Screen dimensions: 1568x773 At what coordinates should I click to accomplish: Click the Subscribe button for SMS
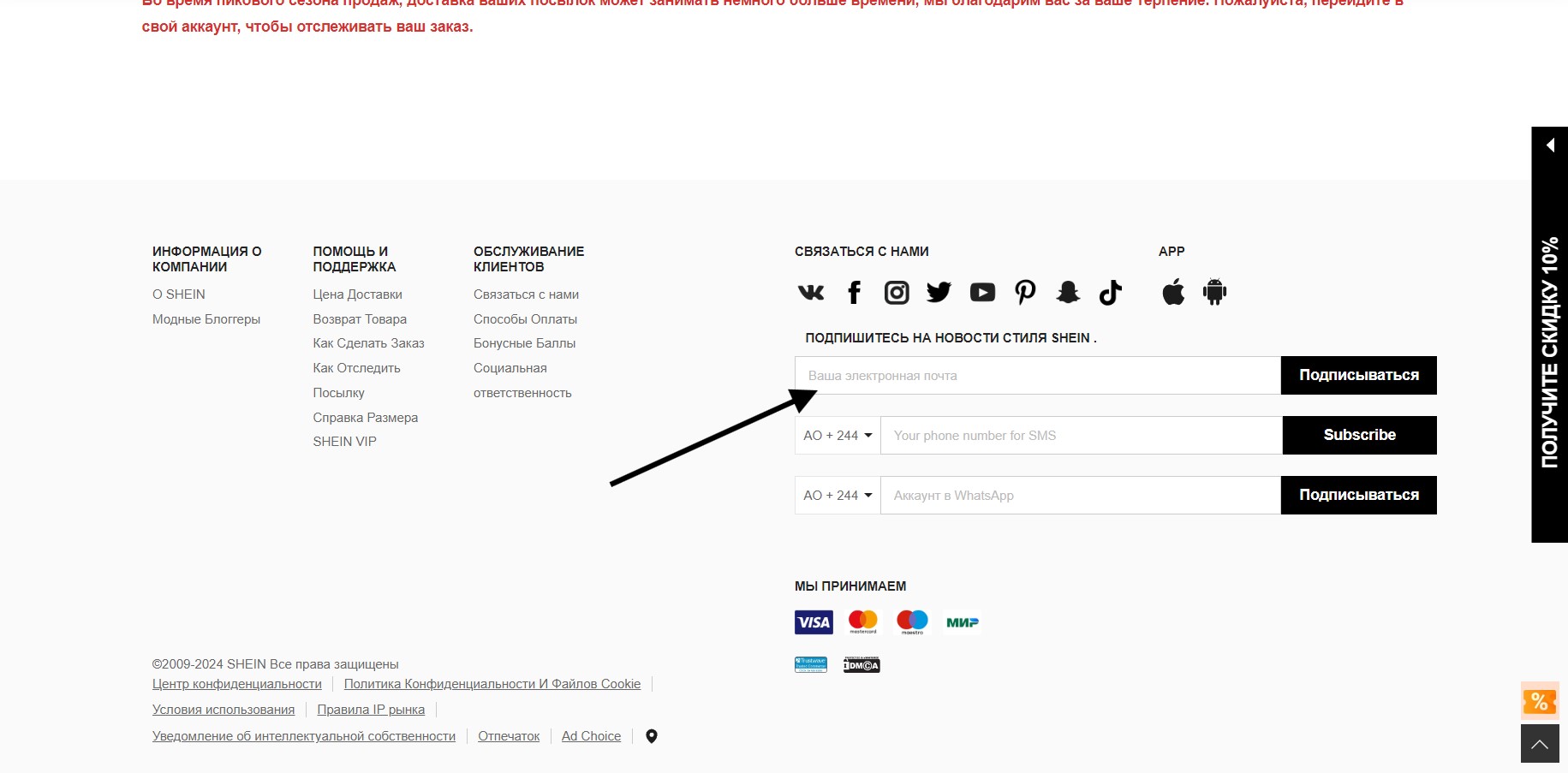1359,436
